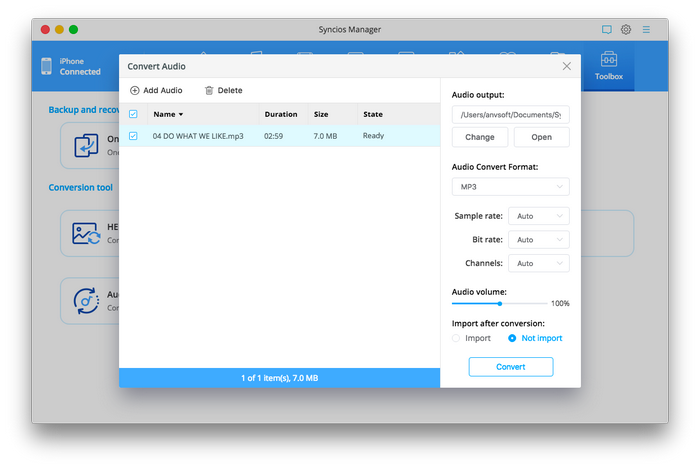Click the One-click backup icon

click(86, 145)
